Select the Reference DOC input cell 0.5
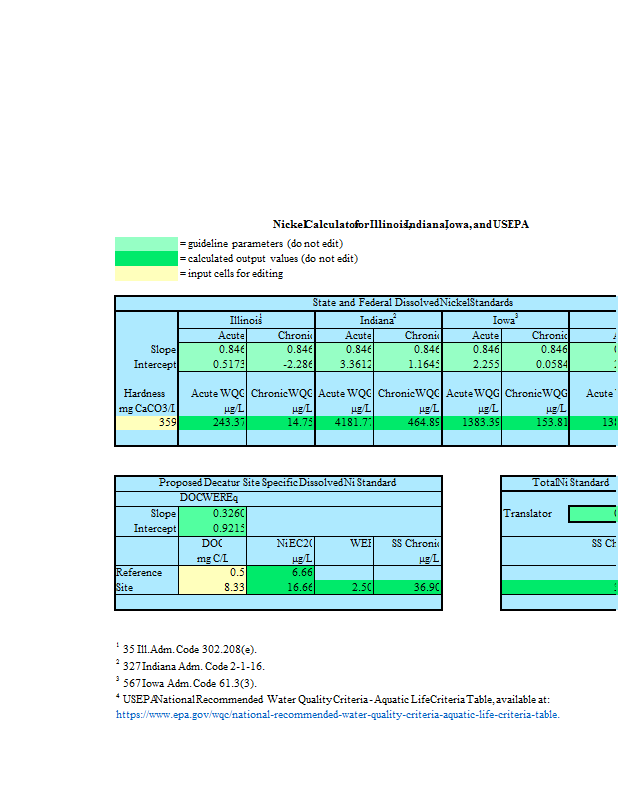 [212, 572]
